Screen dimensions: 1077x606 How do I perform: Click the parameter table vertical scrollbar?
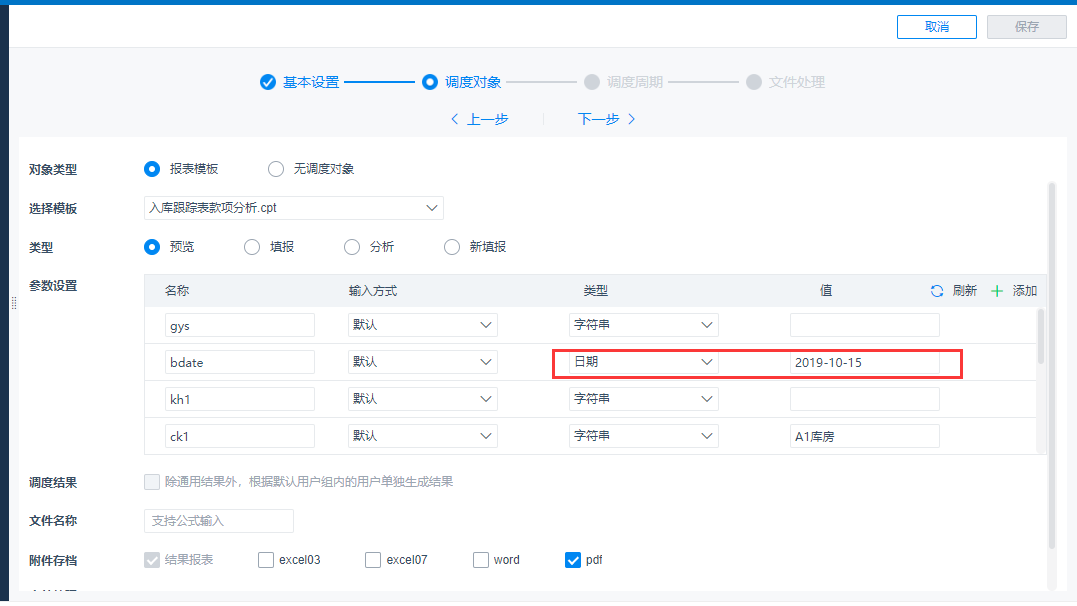click(1041, 336)
